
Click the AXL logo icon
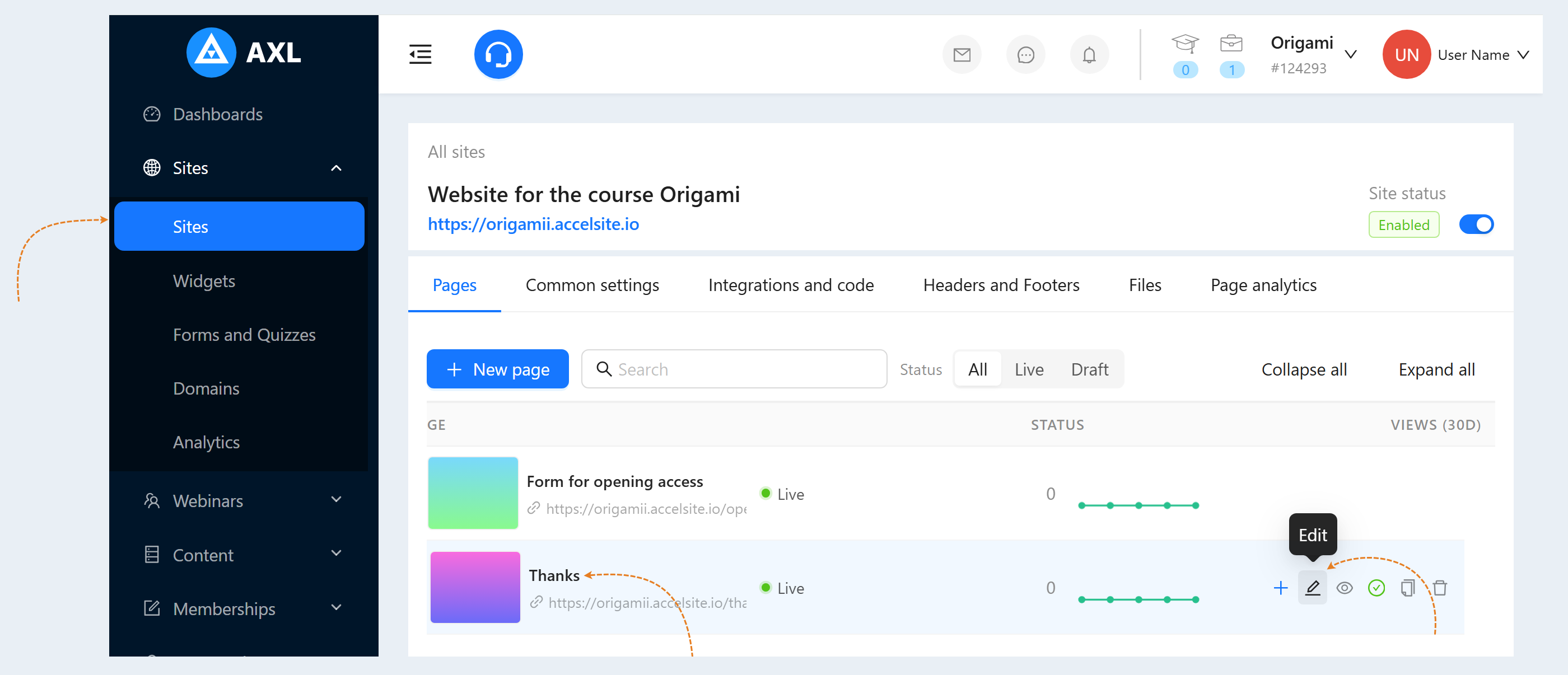point(211,52)
